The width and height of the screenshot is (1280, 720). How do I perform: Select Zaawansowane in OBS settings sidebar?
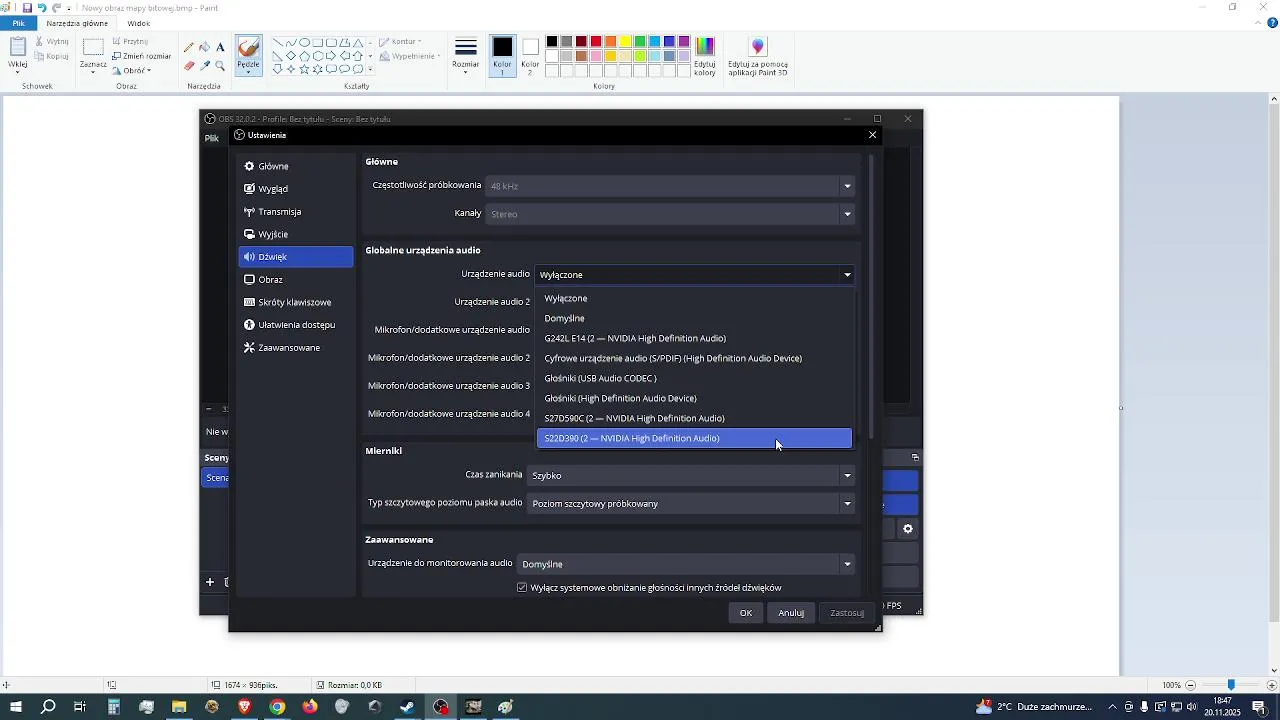pyautogui.click(x=296, y=348)
